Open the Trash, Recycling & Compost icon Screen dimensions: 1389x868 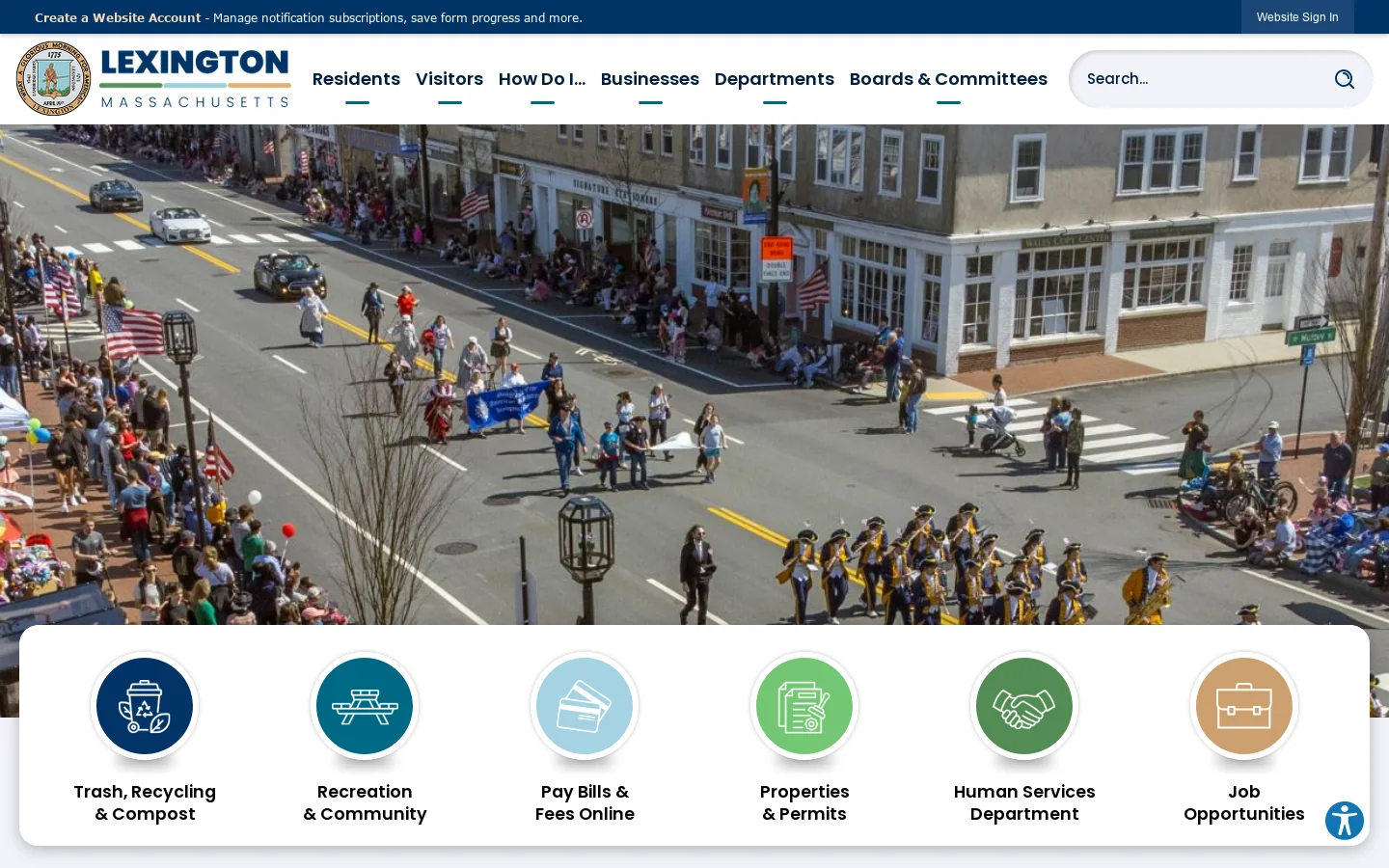click(145, 706)
